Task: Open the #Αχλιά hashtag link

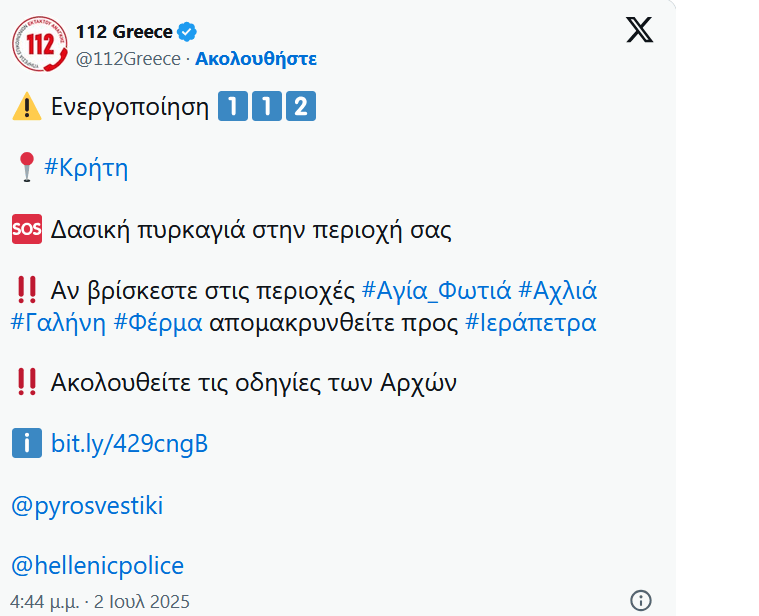Action: (x=557, y=291)
